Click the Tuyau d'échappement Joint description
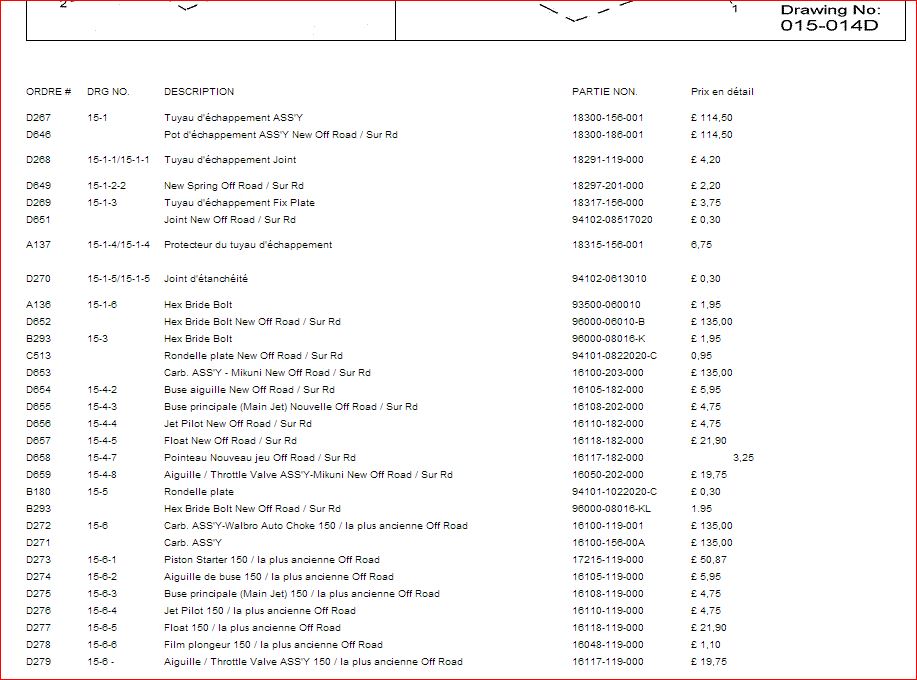Screen dimensions: 917x680 (230, 160)
